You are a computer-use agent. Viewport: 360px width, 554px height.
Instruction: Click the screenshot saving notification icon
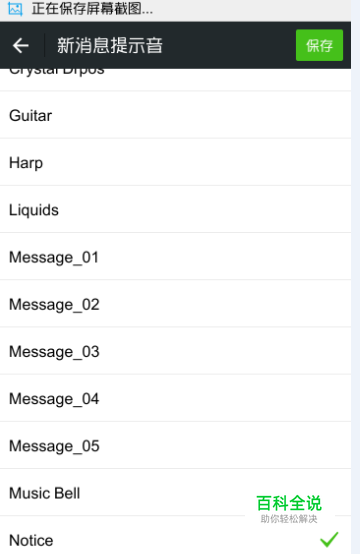coord(15,9)
